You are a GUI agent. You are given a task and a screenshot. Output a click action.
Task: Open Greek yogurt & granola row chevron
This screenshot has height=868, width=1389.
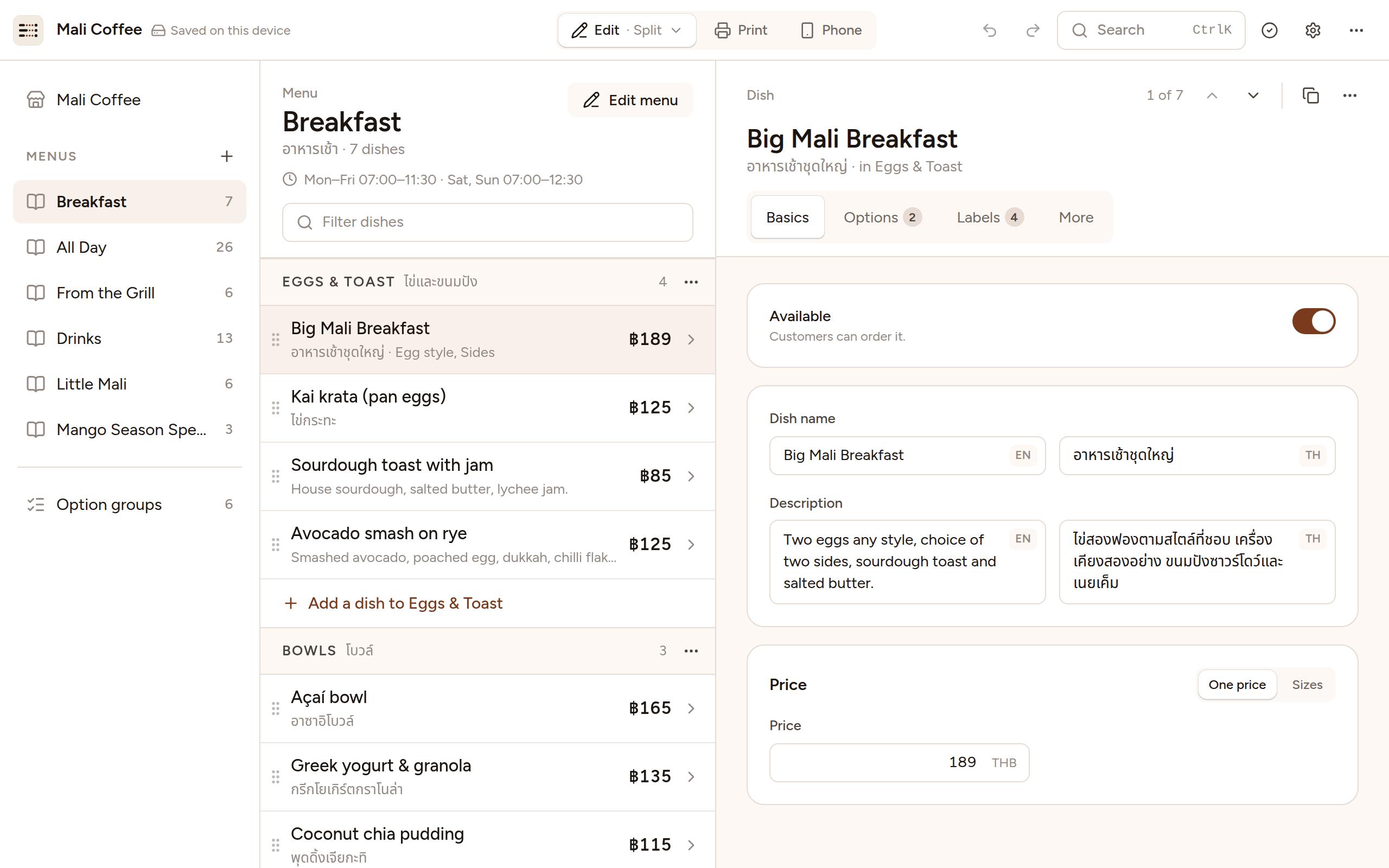(x=691, y=777)
